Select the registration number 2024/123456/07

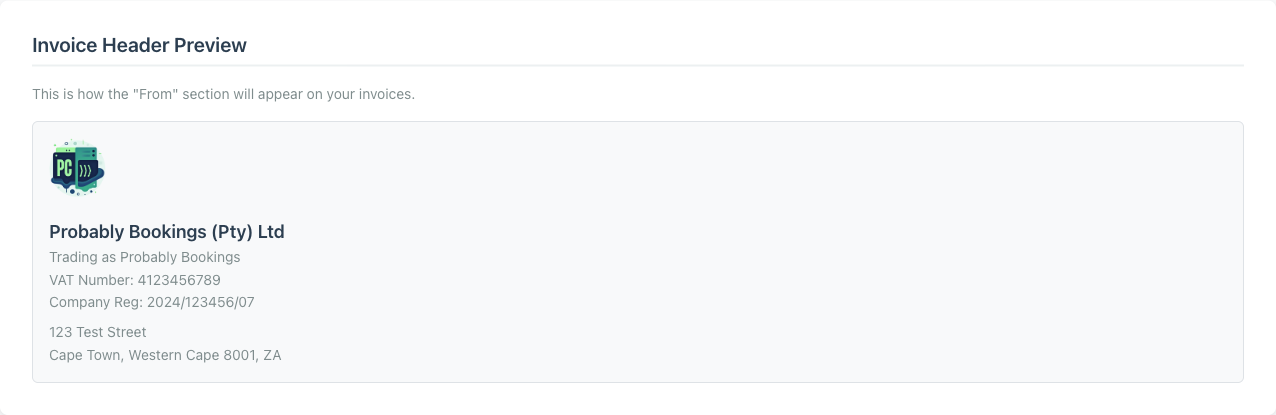[x=201, y=302]
